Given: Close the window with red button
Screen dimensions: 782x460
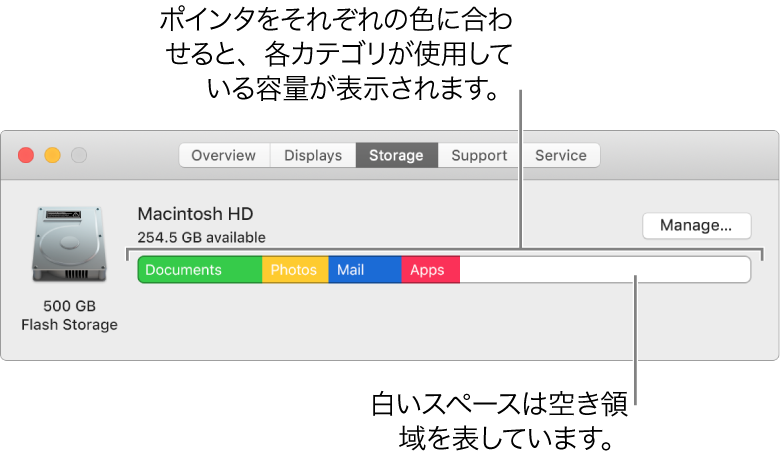Looking at the screenshot, I should click(x=26, y=155).
